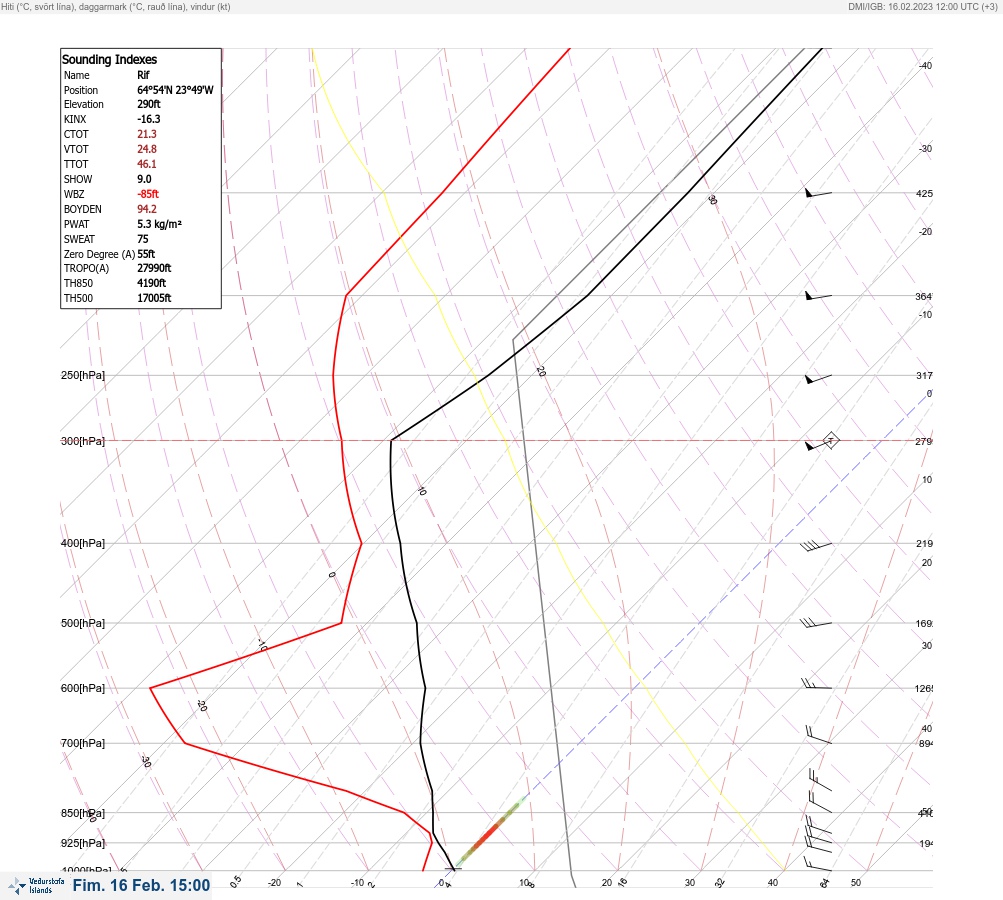Click the PWAT value 5.3 kg/m²

[159, 224]
